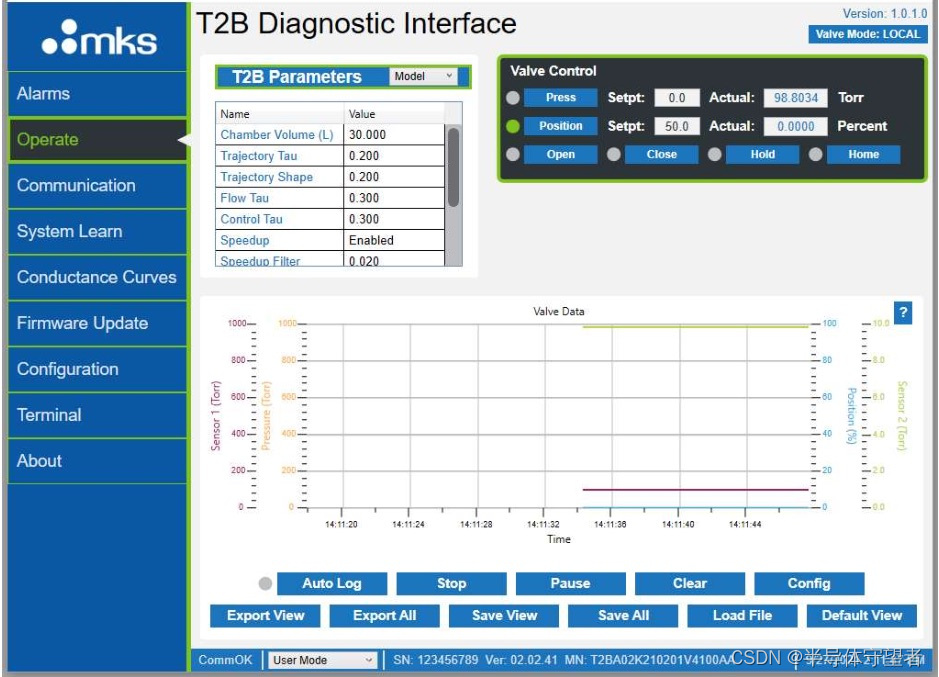Stop the valve data chart
This screenshot has width=939, height=677.
pyautogui.click(x=451, y=584)
